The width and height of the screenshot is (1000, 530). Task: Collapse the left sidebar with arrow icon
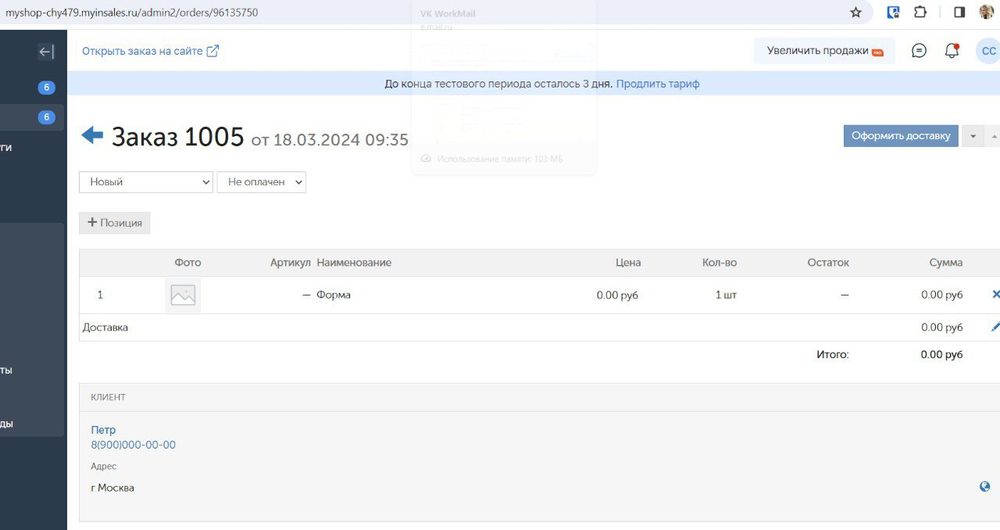pos(45,52)
